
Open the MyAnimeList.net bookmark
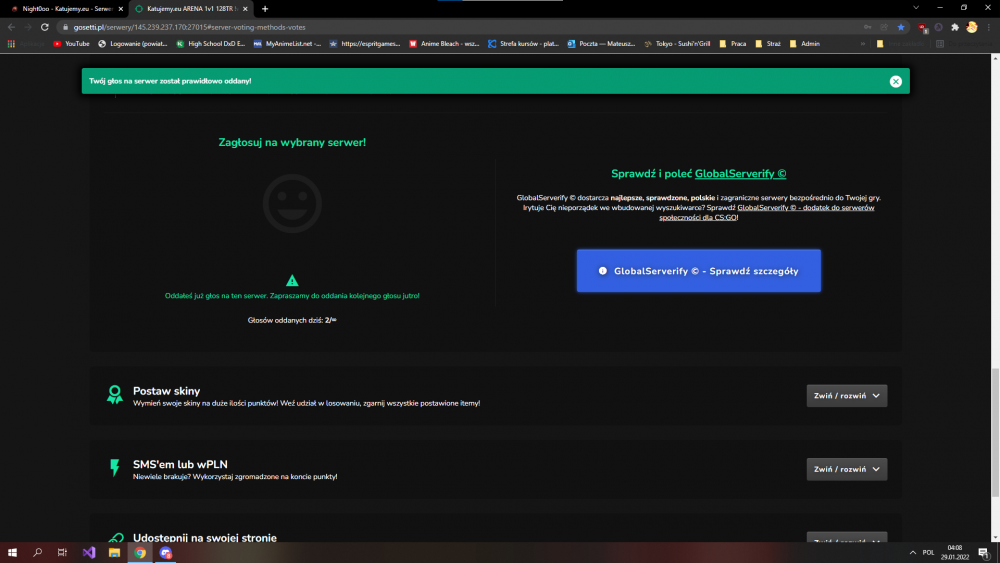tap(287, 44)
